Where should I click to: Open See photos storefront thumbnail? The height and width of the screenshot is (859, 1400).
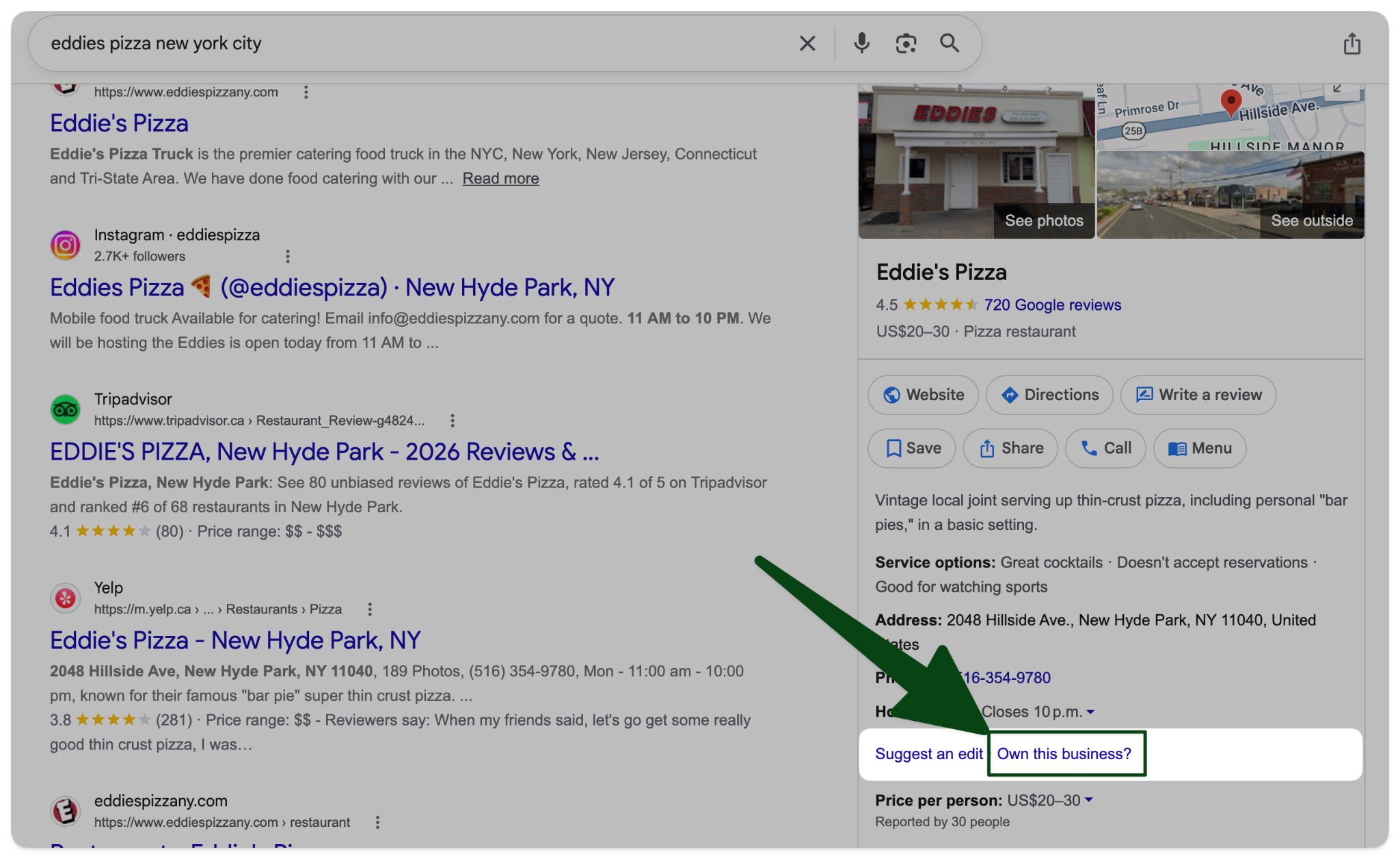click(x=976, y=161)
